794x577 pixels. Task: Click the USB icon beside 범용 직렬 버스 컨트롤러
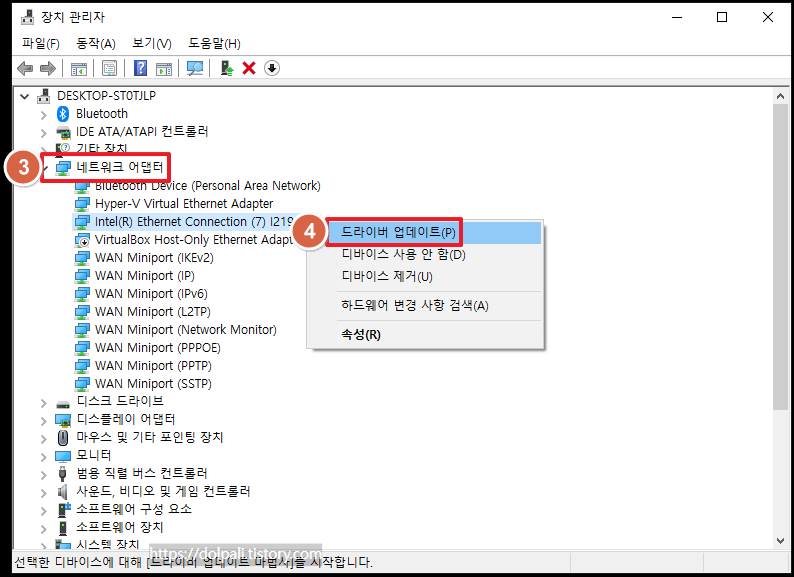click(x=63, y=474)
